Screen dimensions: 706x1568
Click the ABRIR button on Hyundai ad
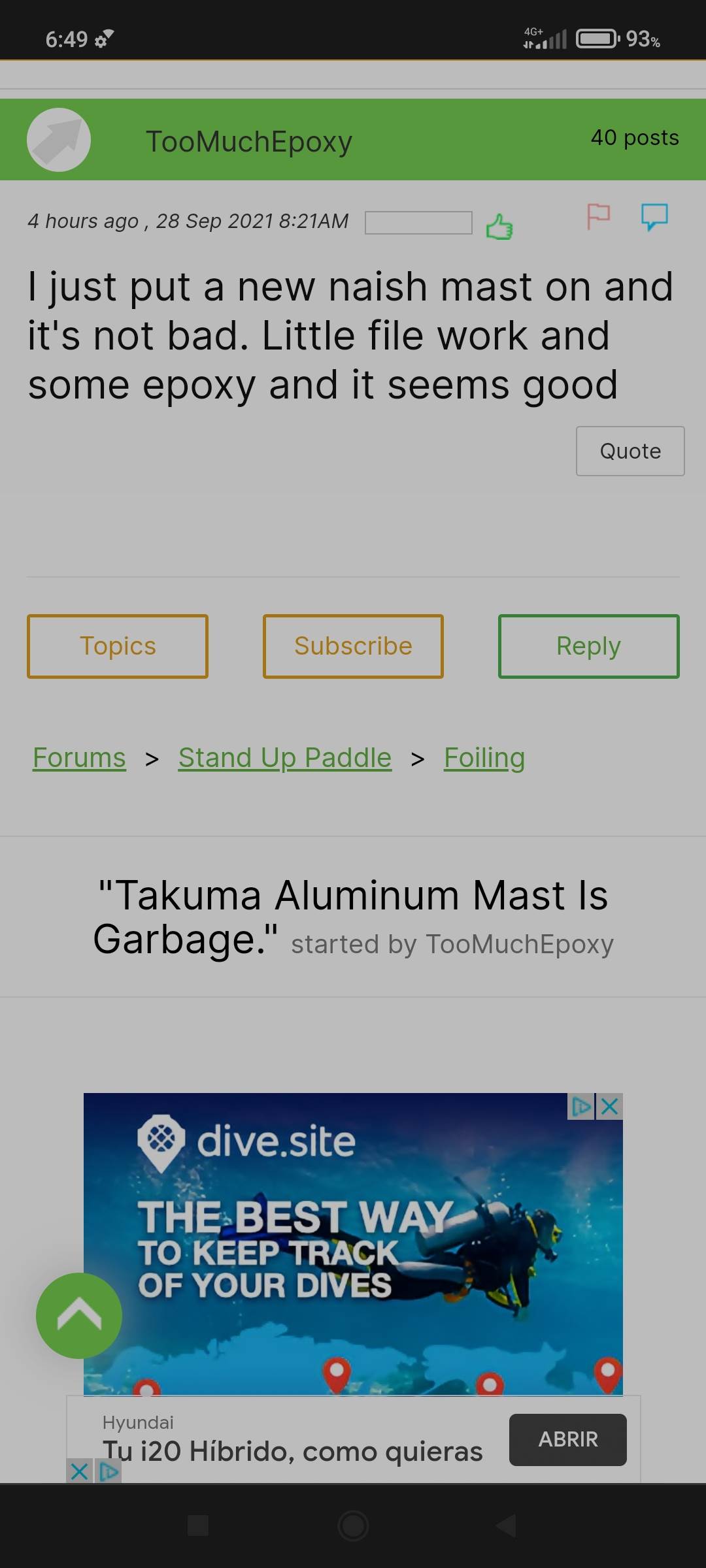(568, 1439)
